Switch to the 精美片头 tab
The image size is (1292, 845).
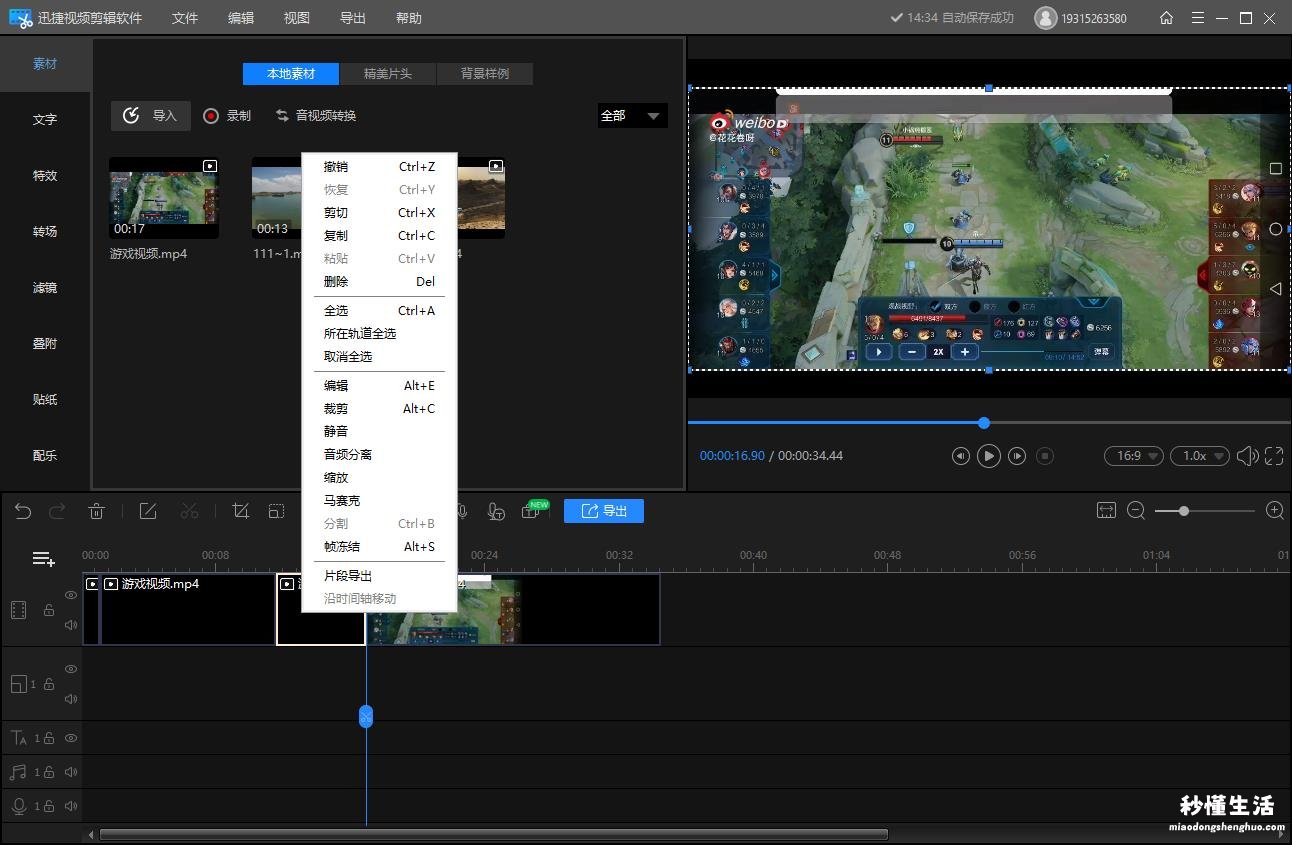(388, 74)
